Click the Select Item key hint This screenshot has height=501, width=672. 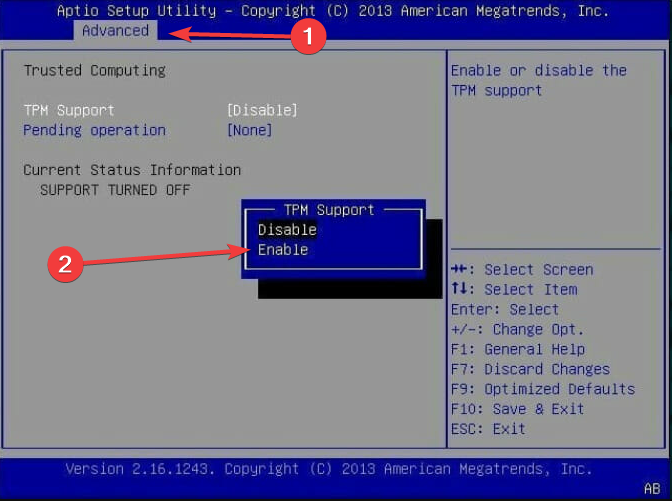pyautogui.click(x=514, y=289)
